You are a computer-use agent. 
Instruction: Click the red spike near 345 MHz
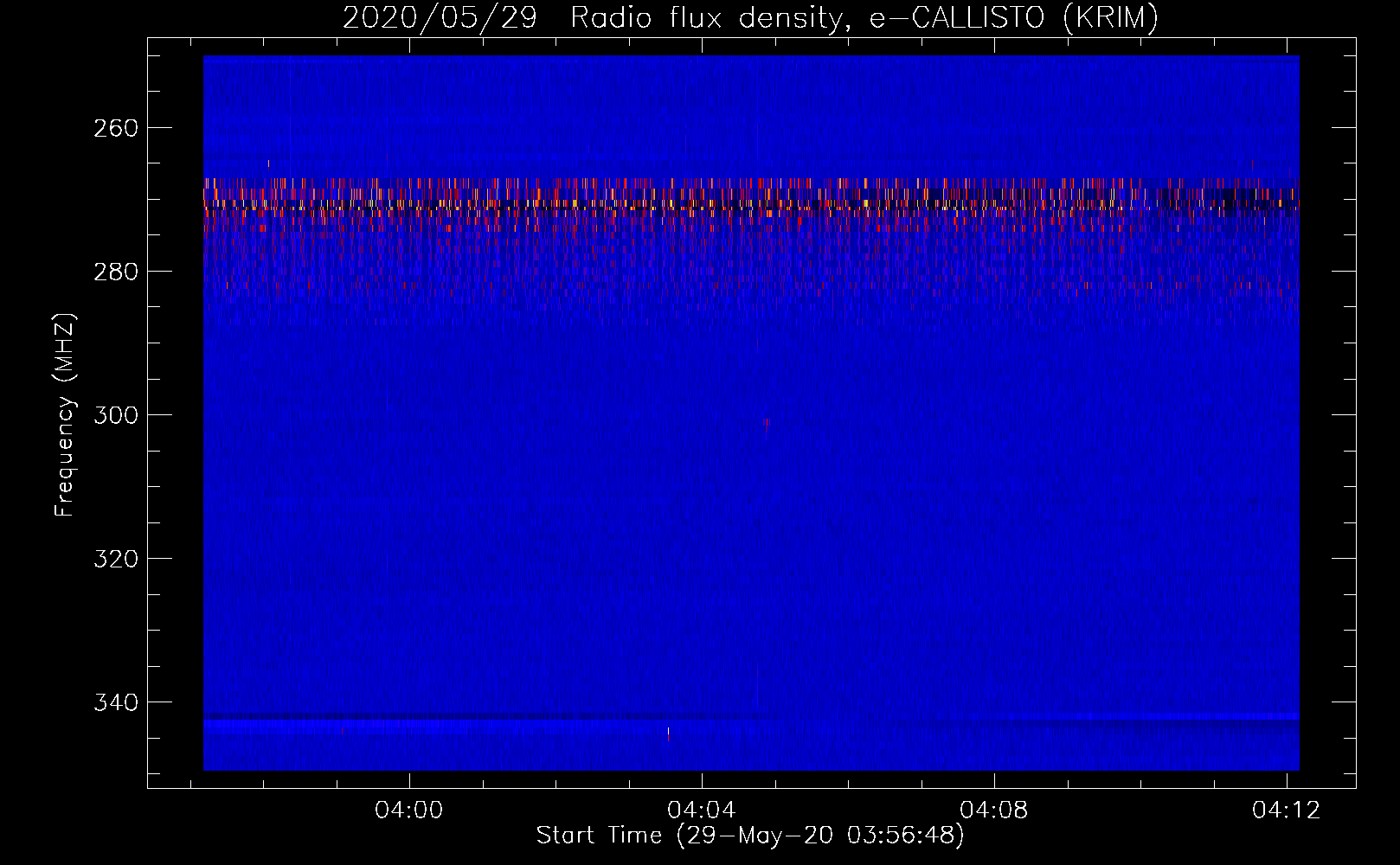(668, 734)
